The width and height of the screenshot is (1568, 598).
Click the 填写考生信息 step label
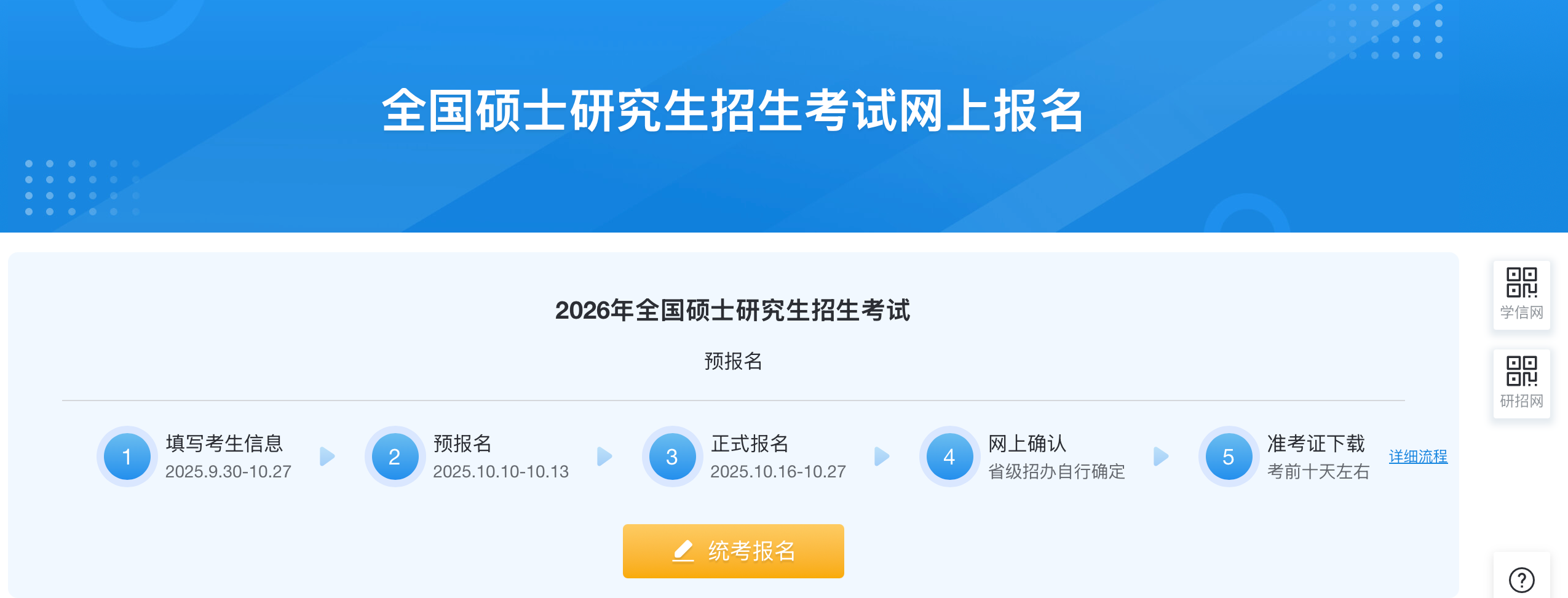(224, 443)
